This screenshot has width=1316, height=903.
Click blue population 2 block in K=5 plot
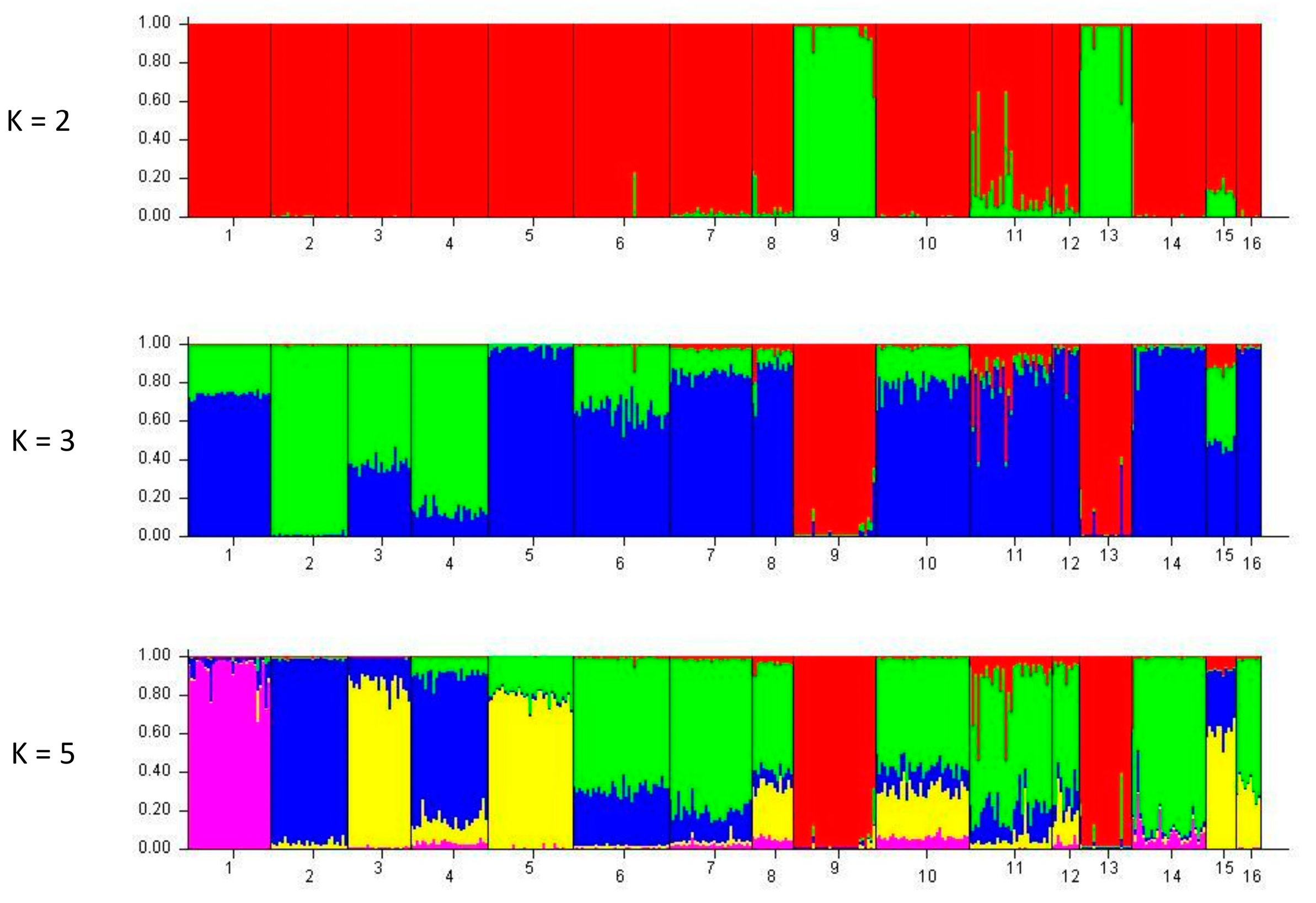click(x=309, y=748)
